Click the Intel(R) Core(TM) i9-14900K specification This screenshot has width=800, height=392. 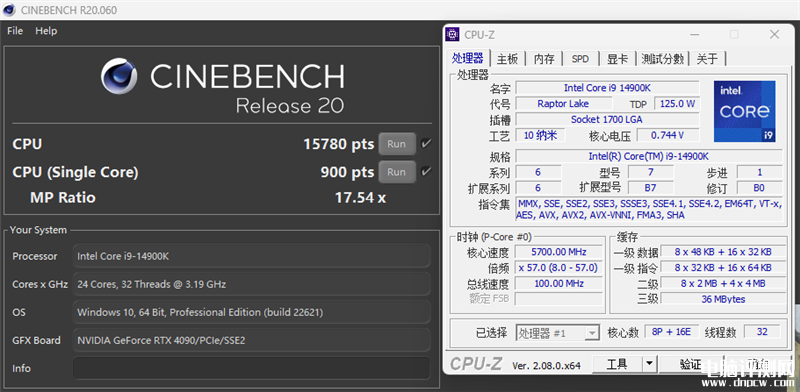pyautogui.click(x=648, y=156)
